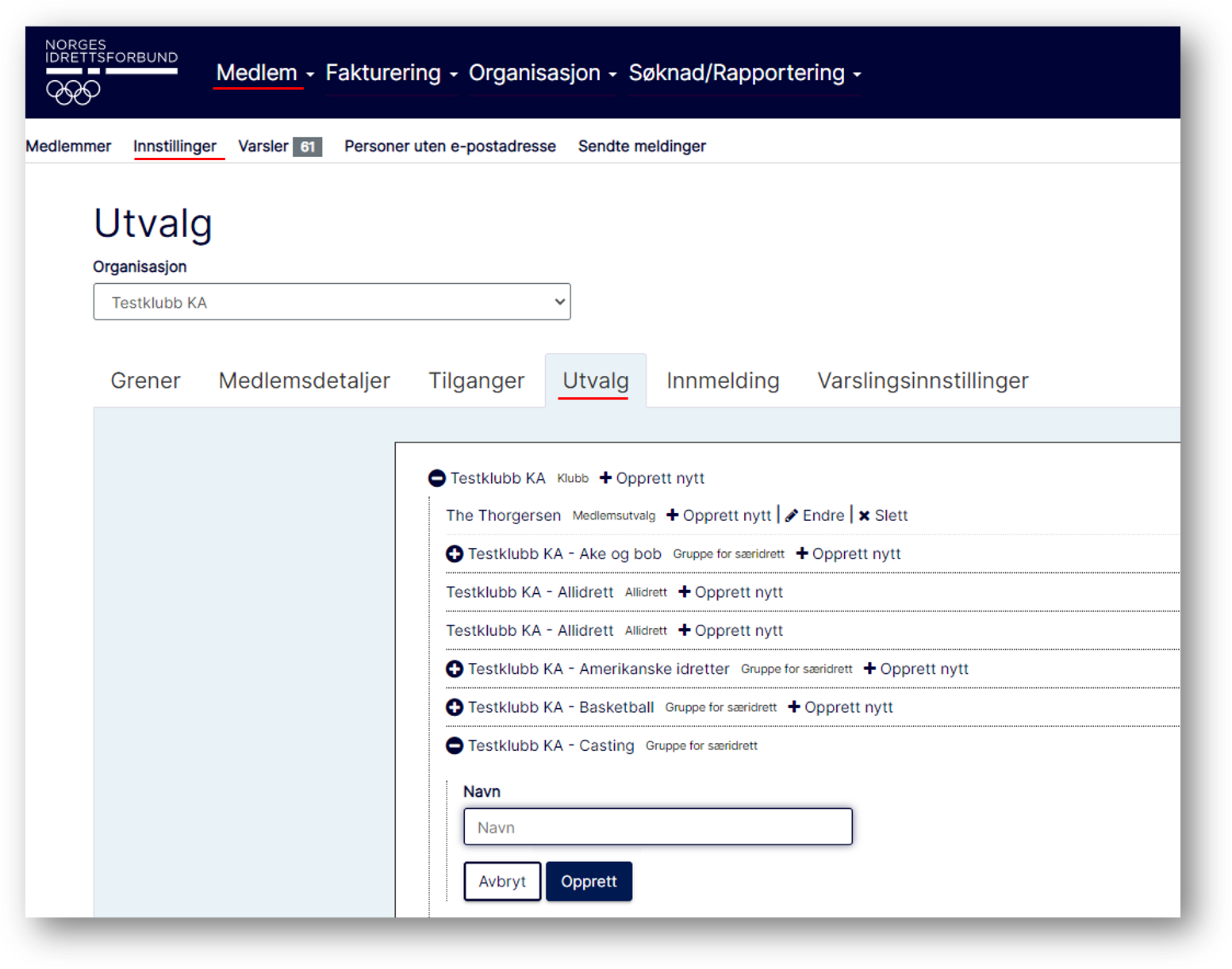Expand Testklubb KA - Ake og bob
The height and width of the screenshot is (969, 1232).
click(455, 554)
